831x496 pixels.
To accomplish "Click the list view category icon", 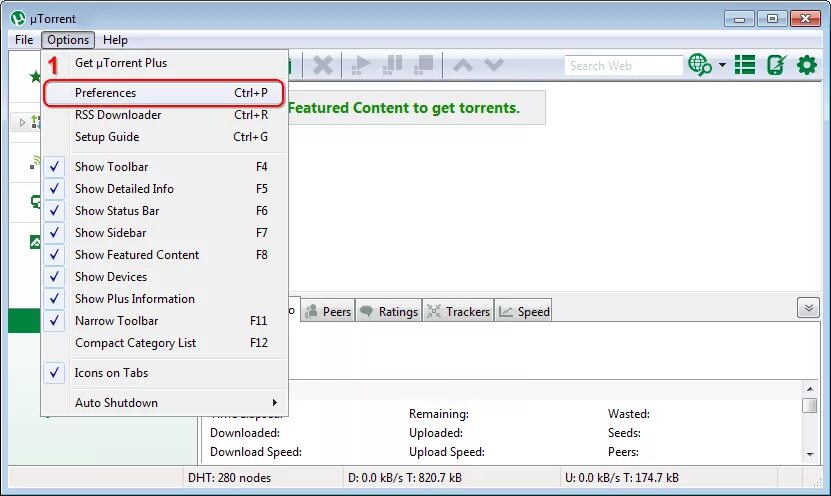I will pyautogui.click(x=745, y=65).
